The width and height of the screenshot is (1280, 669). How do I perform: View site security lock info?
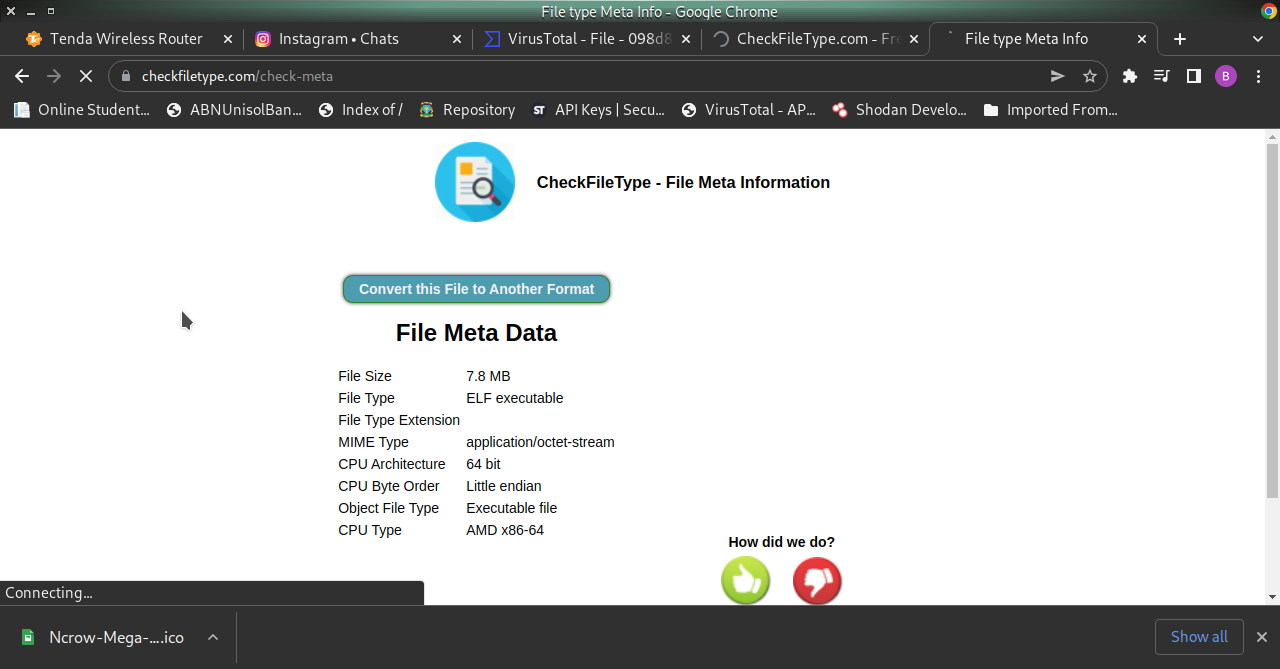coord(126,76)
